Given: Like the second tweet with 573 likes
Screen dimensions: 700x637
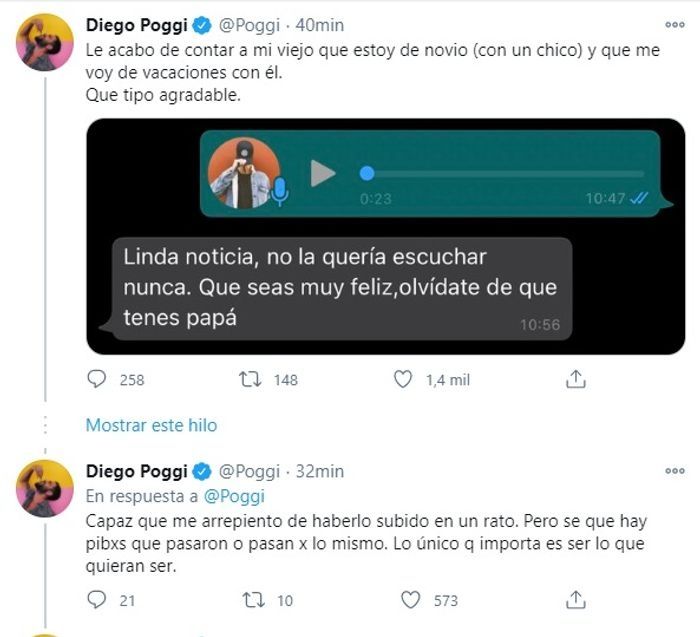Looking at the screenshot, I should pyautogui.click(x=410, y=600).
